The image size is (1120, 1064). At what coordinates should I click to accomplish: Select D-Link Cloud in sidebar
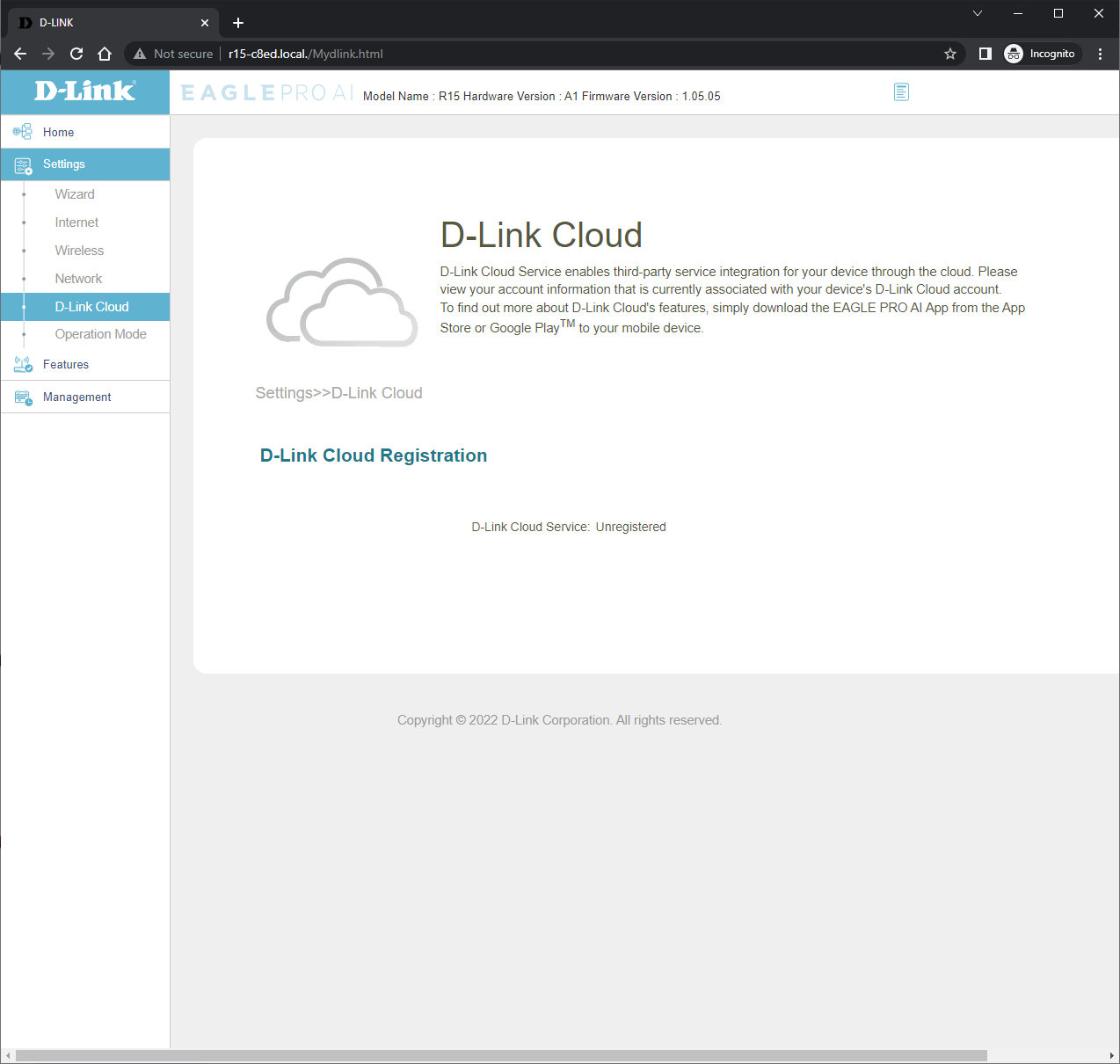(x=84, y=307)
